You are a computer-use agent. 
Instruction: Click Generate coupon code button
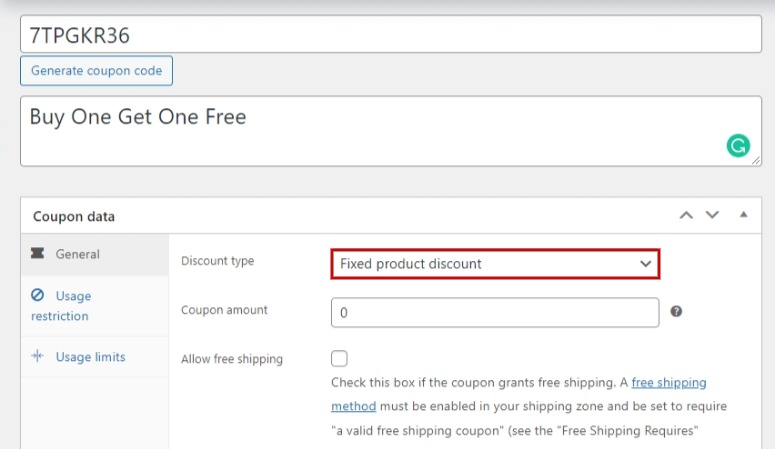point(96,71)
